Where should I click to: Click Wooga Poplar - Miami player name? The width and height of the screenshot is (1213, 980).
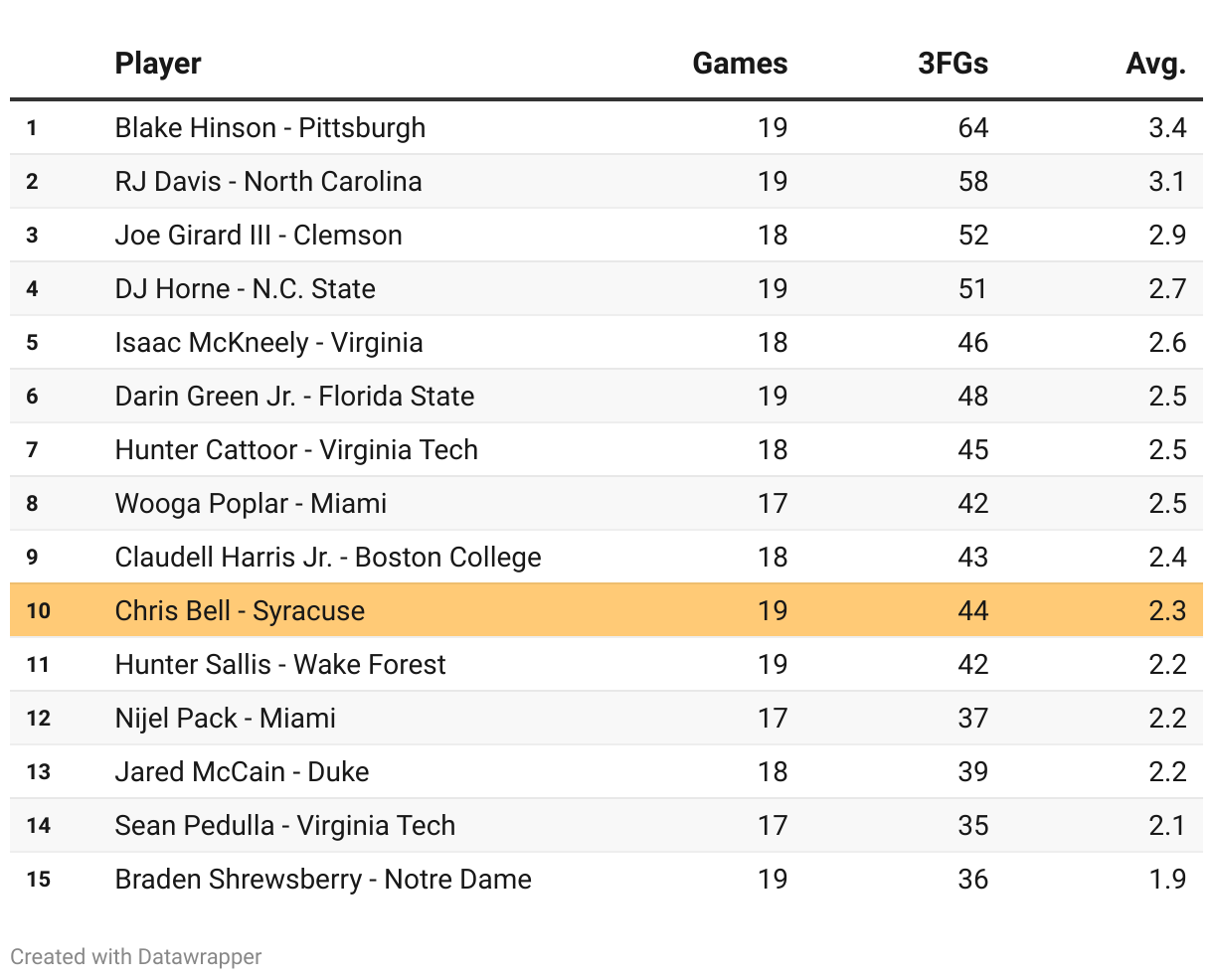pos(251,504)
